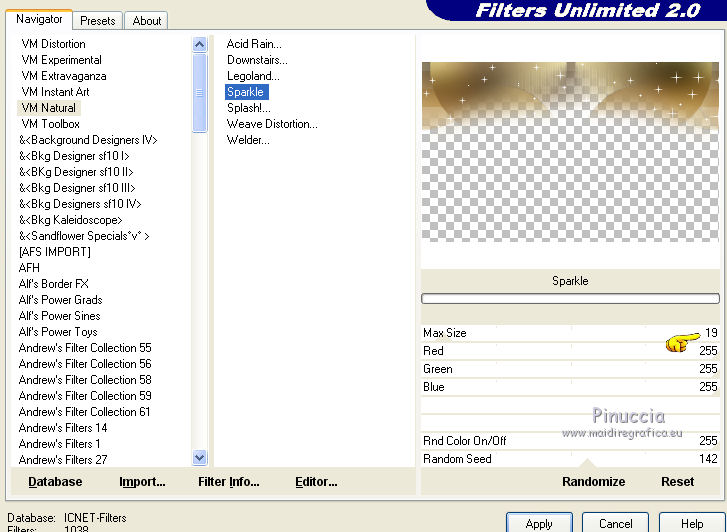Select &<Bkg Designer sf10 III> category
Viewport: 727px width, 532px height.
click(x=77, y=188)
